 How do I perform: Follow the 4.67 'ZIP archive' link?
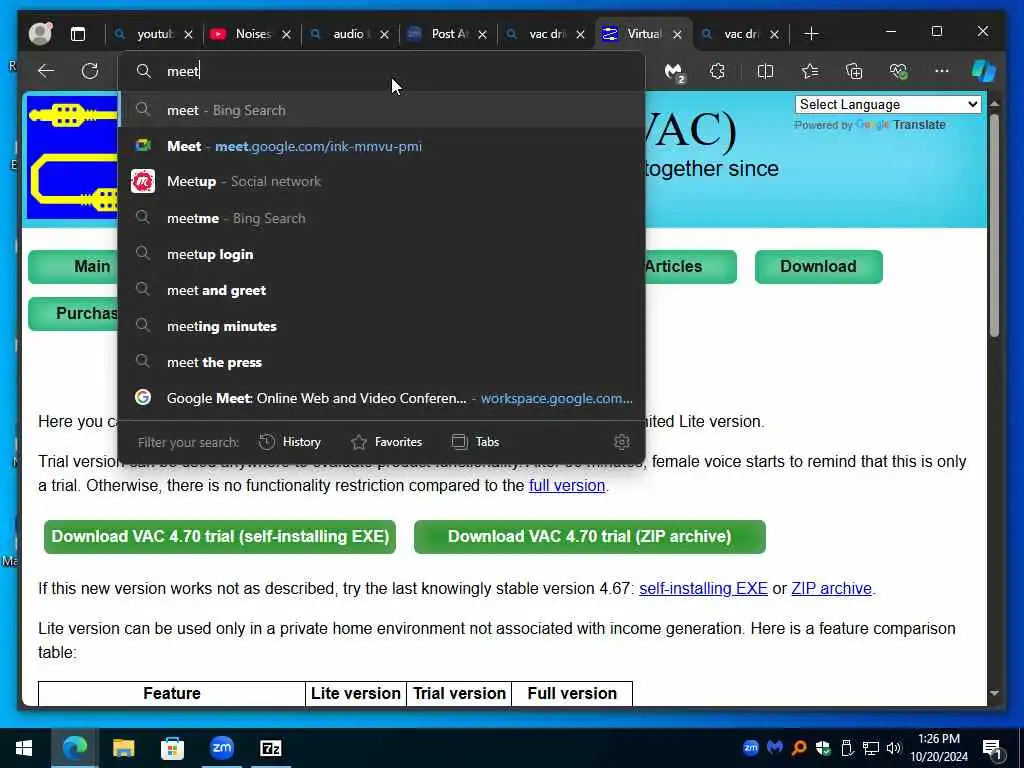tap(831, 588)
